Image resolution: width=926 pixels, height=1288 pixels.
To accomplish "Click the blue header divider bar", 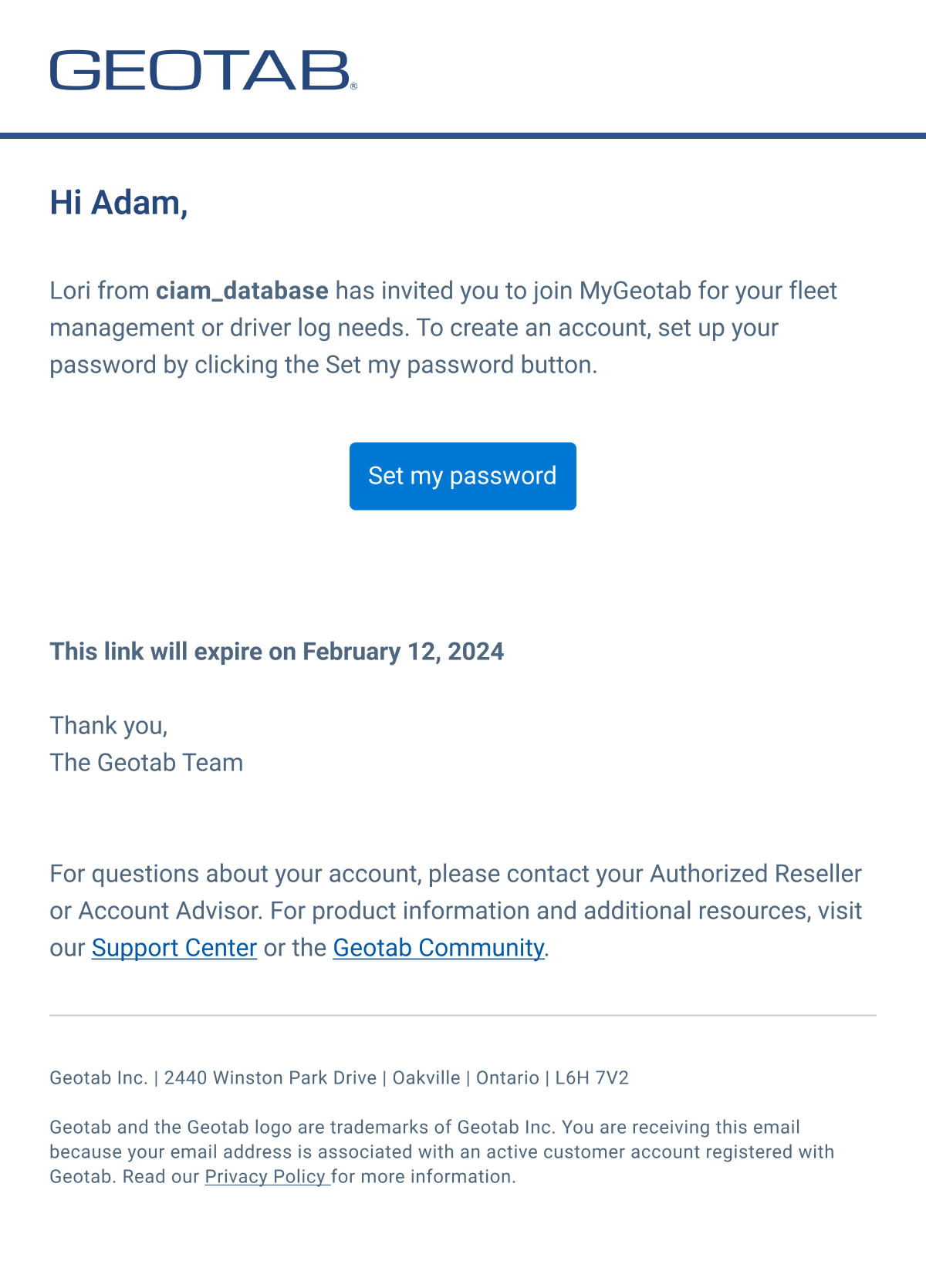I will (462, 134).
